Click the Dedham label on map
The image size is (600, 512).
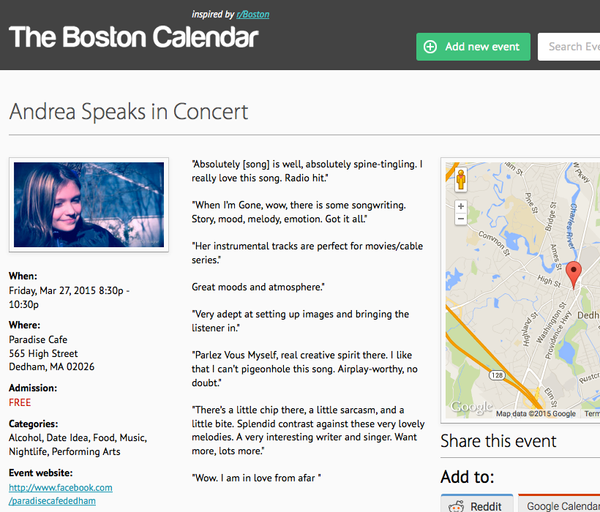(x=588, y=315)
